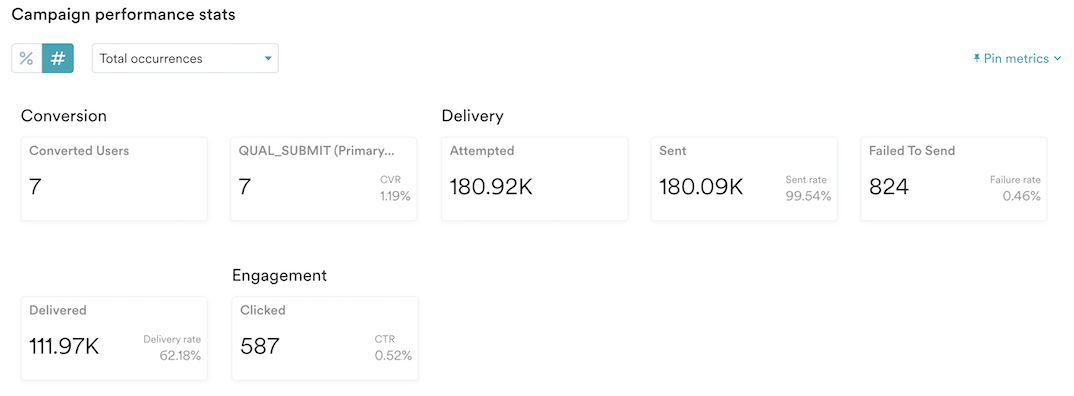This screenshot has height=396, width=1074.
Task: Select the number (#) view toggle
Action: coord(58,58)
